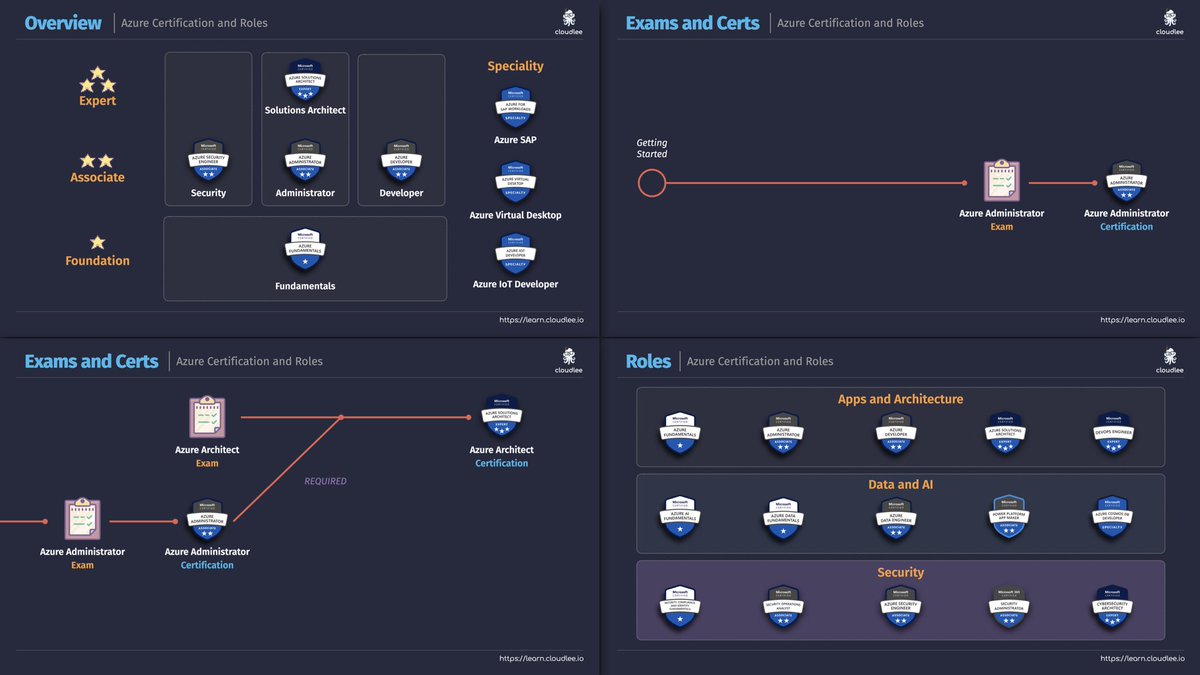Select the Azure Architect exam clipboard icon

tap(207, 418)
